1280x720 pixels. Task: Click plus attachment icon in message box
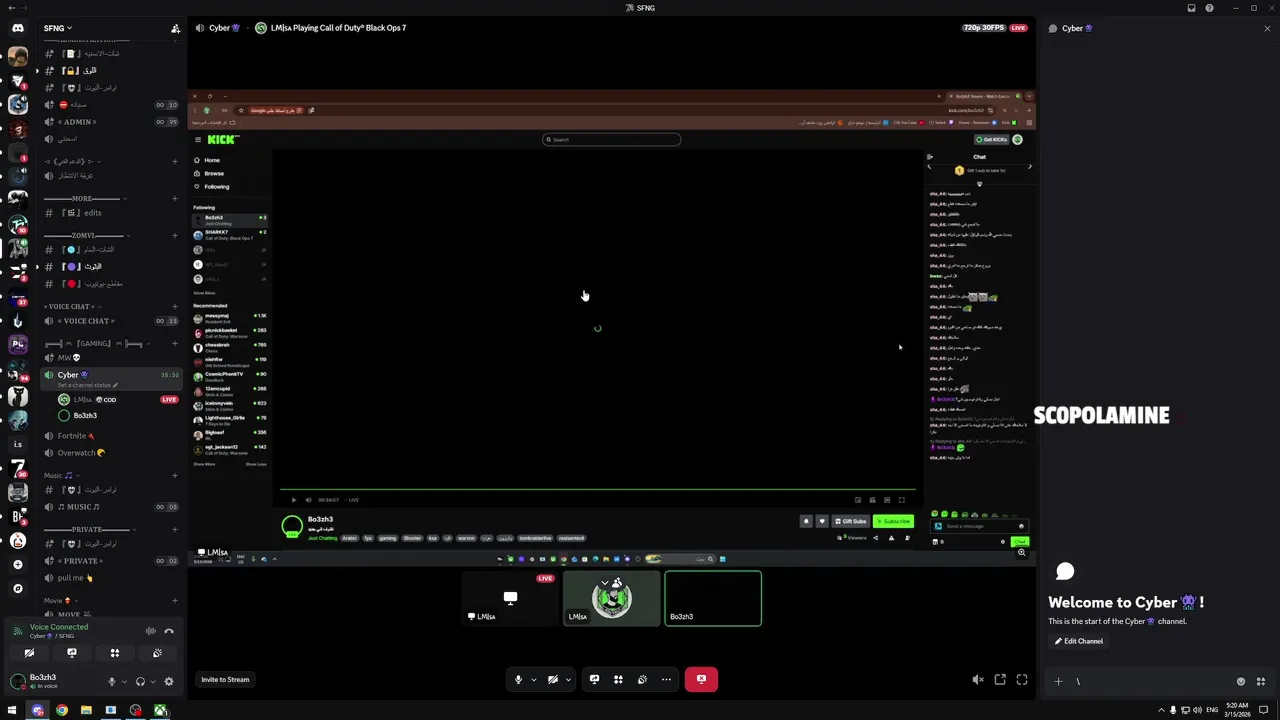1058,682
